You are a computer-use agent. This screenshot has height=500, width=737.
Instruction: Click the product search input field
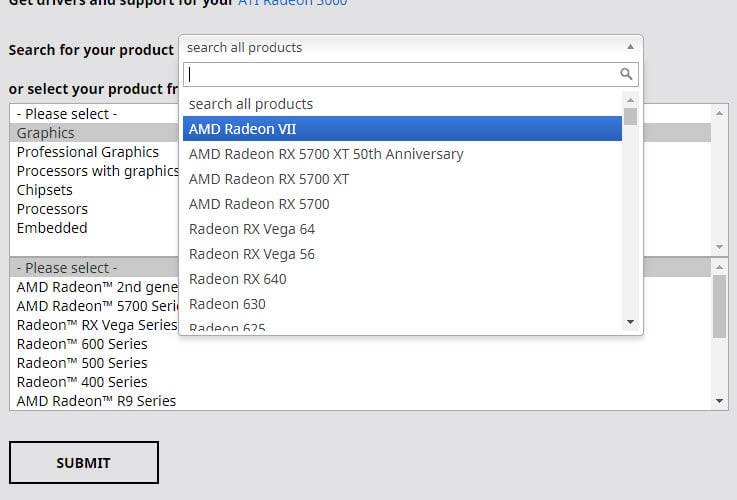click(x=410, y=74)
